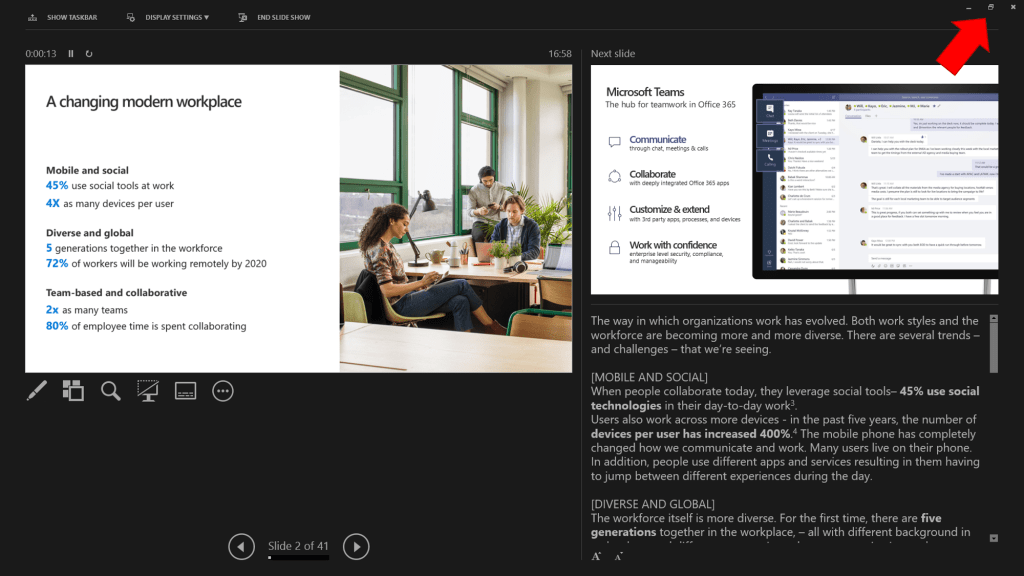This screenshot has width=1024, height=576.
Task: Open the pen and laser pointer tools
Action: click(x=36, y=391)
